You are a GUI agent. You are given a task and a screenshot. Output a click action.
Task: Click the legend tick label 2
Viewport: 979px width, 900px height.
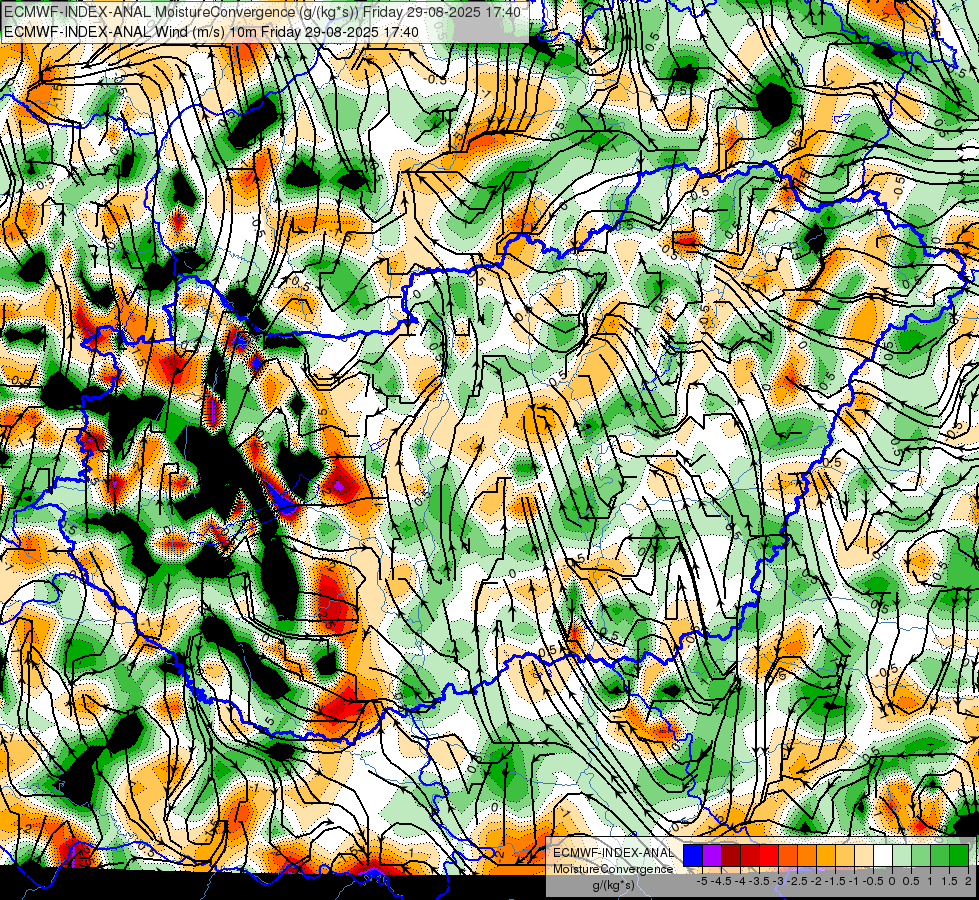click(968, 881)
